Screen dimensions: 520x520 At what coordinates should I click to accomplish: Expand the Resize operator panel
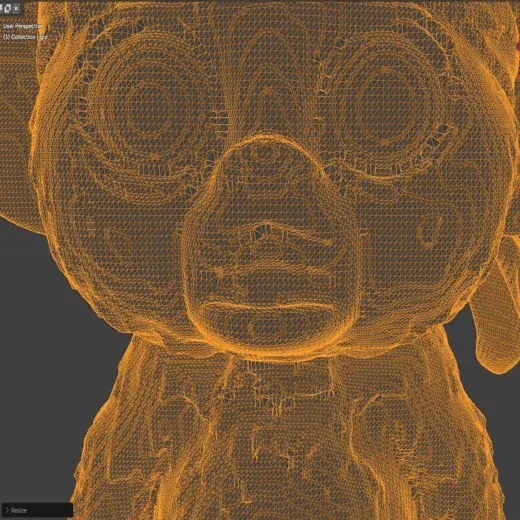click(37, 510)
